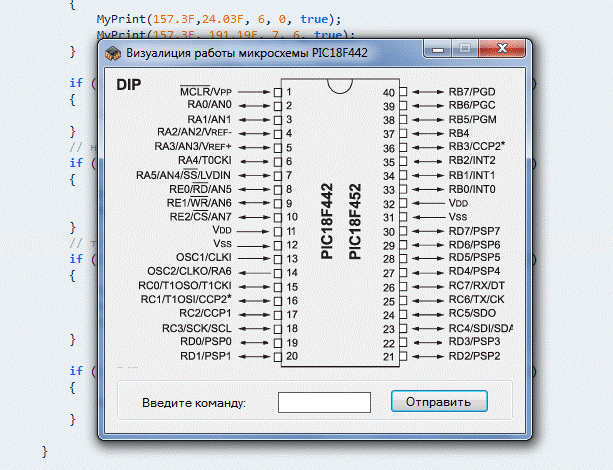Click the RC0/T1OSO/T1CKI pin label
The image size is (613, 470).
[185, 285]
